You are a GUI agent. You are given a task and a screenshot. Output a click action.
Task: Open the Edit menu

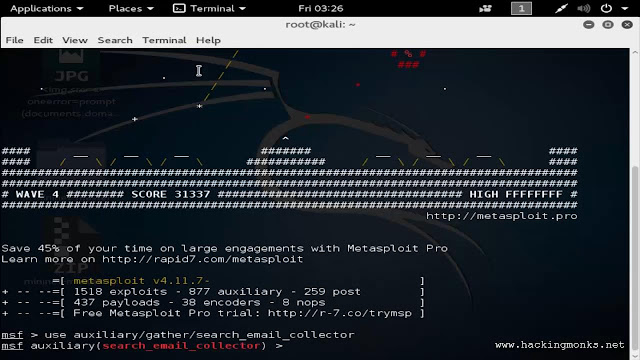point(43,40)
